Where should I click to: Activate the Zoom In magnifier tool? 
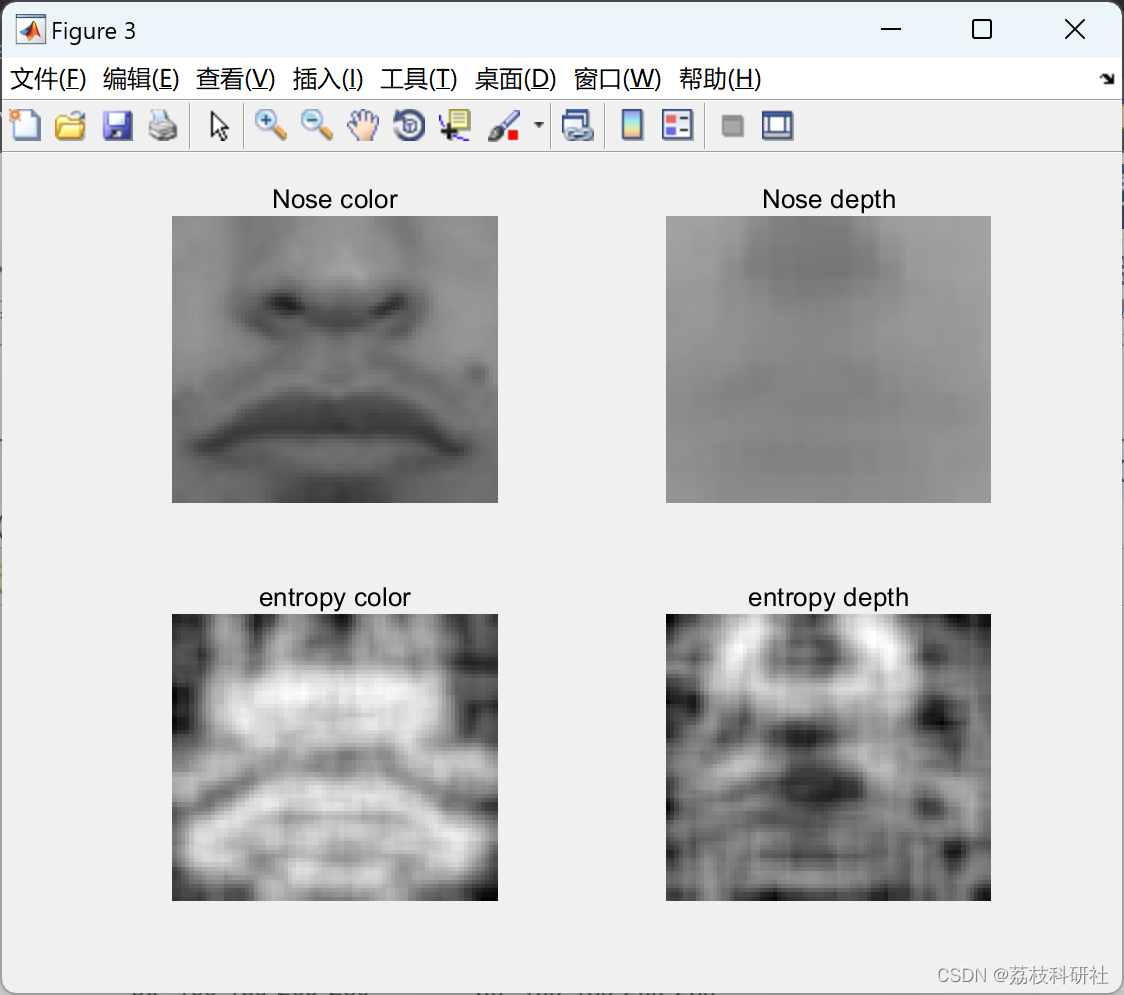[270, 125]
